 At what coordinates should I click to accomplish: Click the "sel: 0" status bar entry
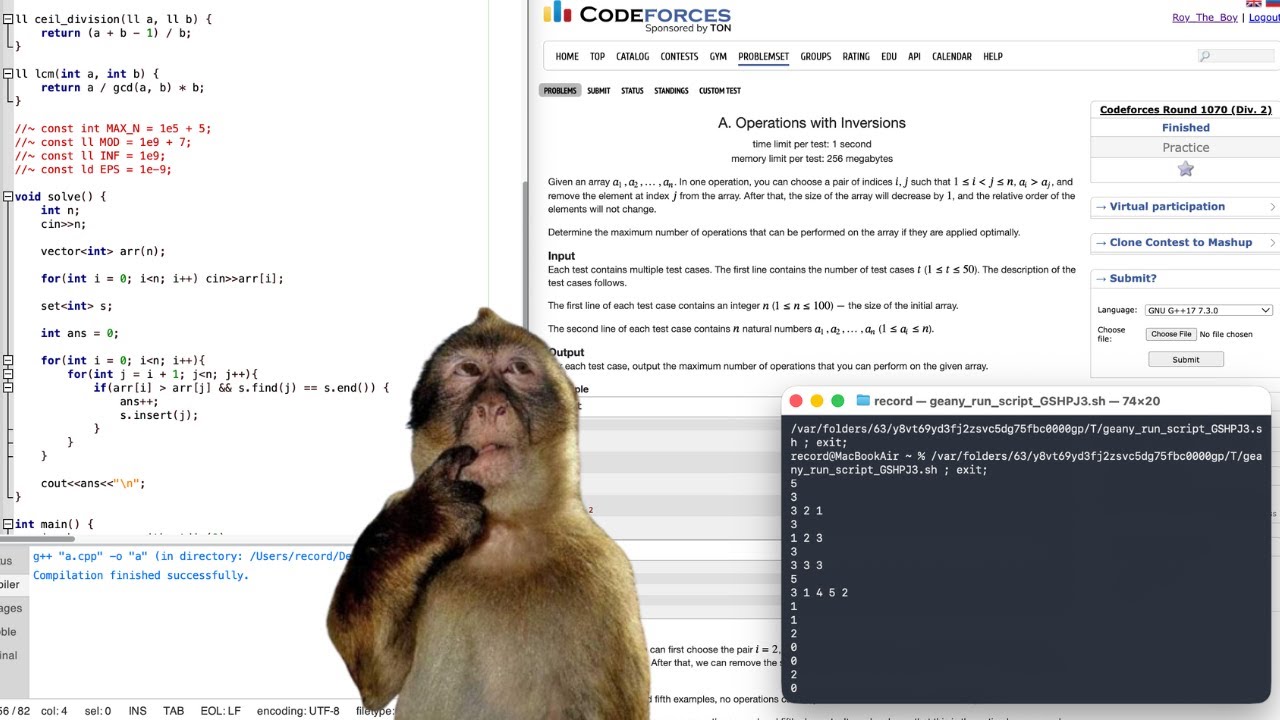click(x=97, y=711)
